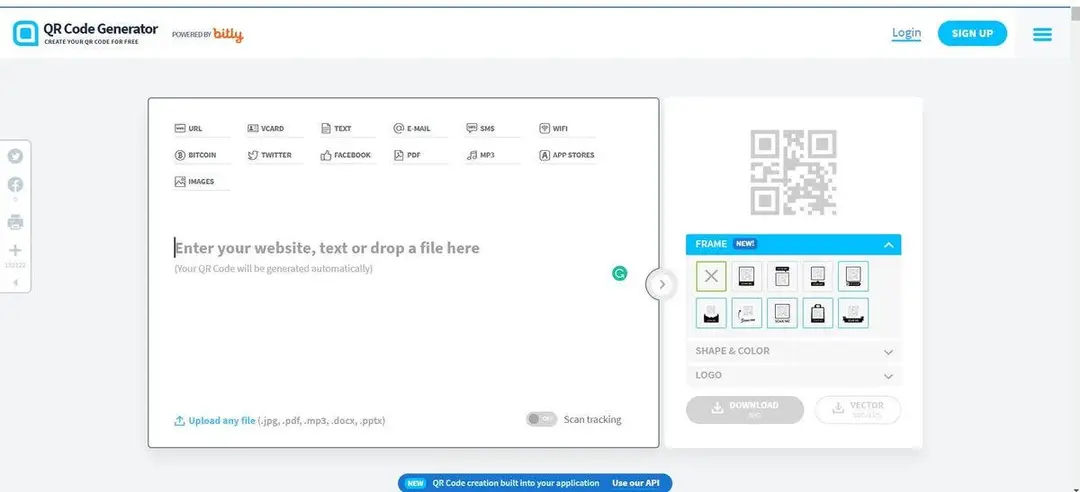
Task: Pick the BITCOIN QR code type
Action: click(x=196, y=156)
